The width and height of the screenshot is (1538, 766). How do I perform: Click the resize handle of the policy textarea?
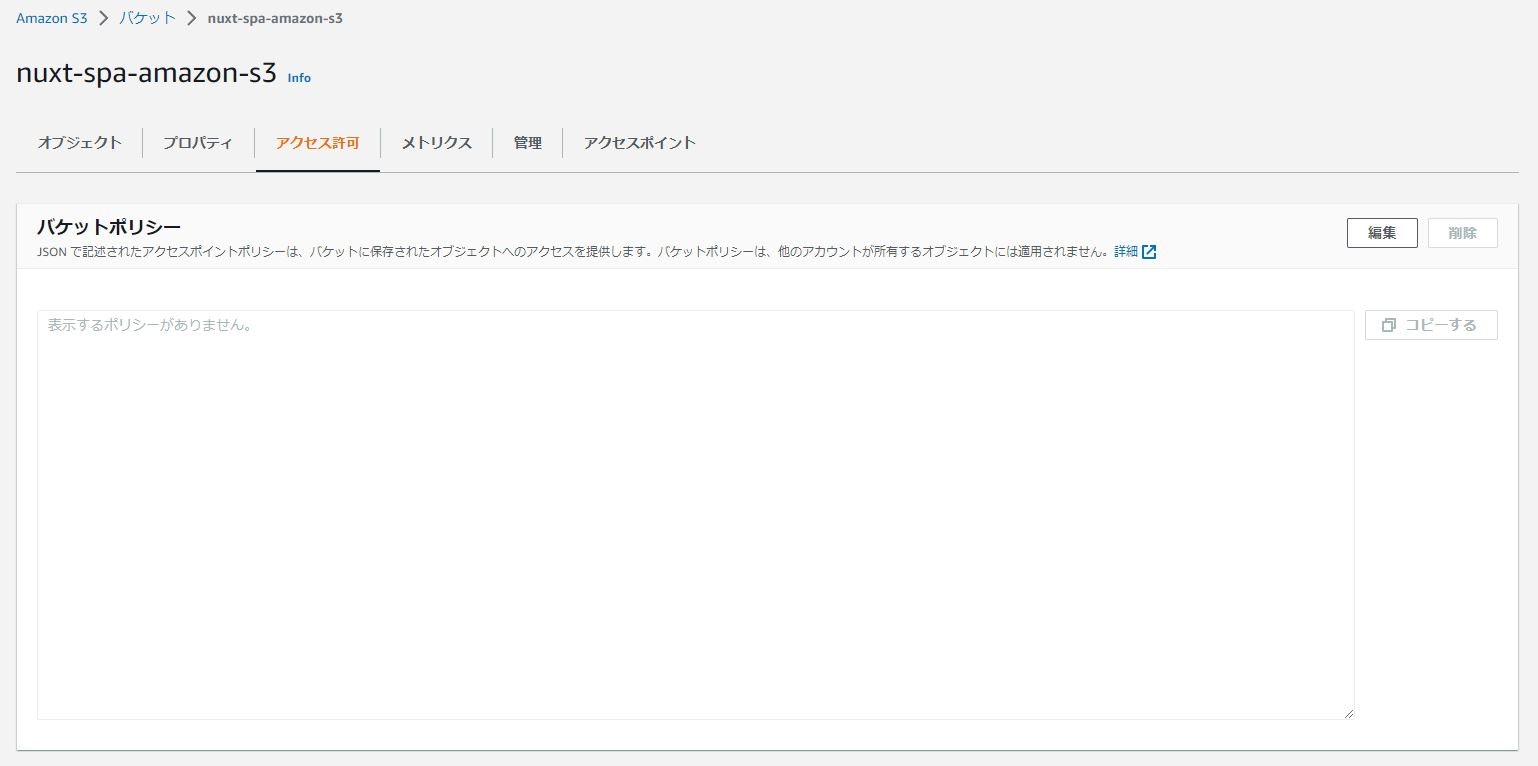pos(1349,713)
